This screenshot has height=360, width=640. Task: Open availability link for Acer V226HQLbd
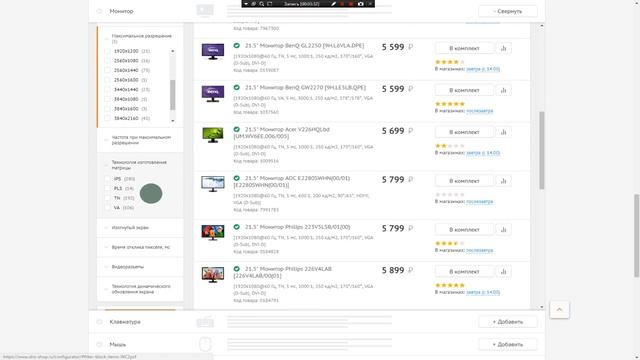(483, 153)
